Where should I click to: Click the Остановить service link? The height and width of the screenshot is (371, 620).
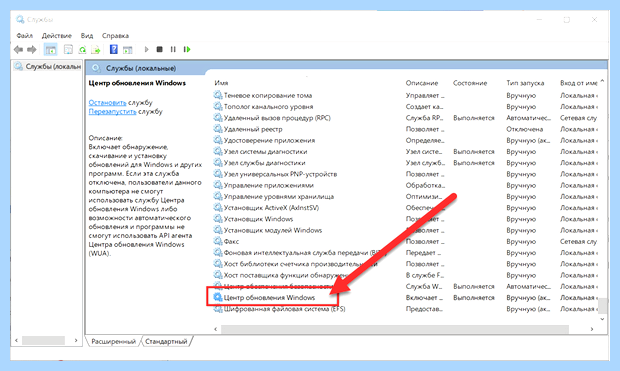[107, 103]
